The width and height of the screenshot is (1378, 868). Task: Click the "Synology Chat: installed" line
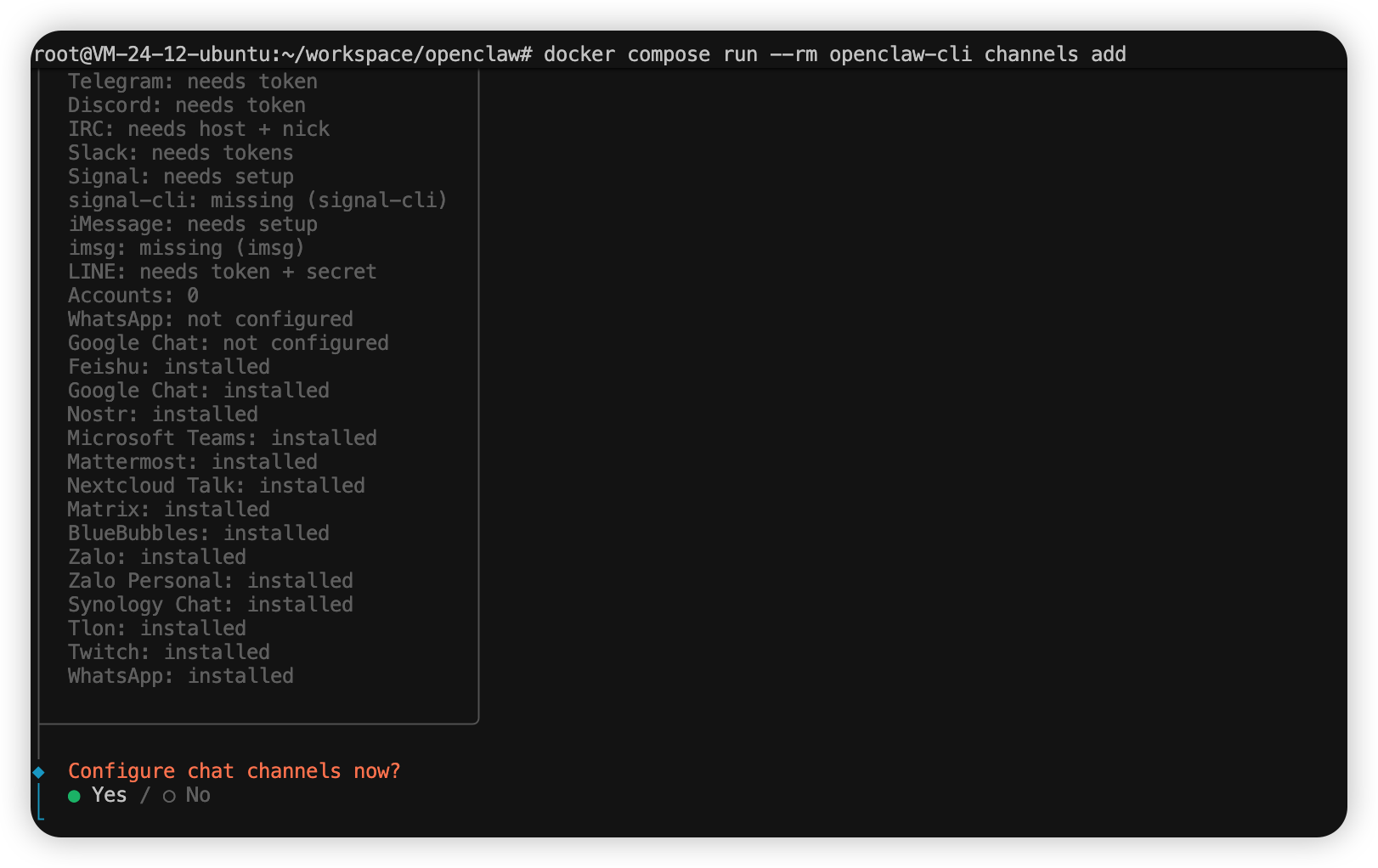tap(210, 605)
